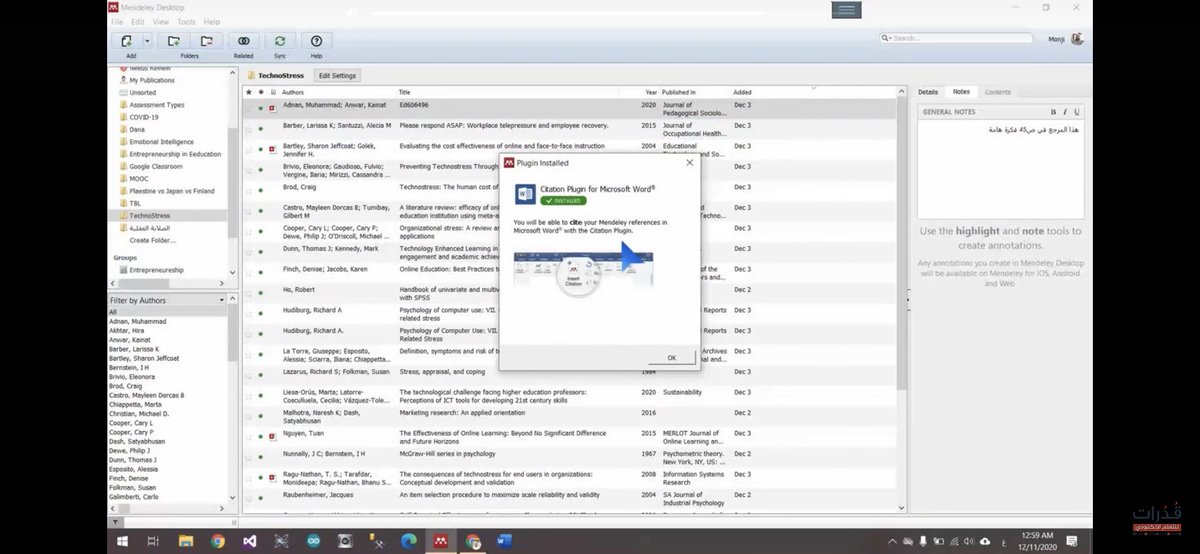1200x554 pixels.
Task: Open the Tools menu
Action: point(186,21)
